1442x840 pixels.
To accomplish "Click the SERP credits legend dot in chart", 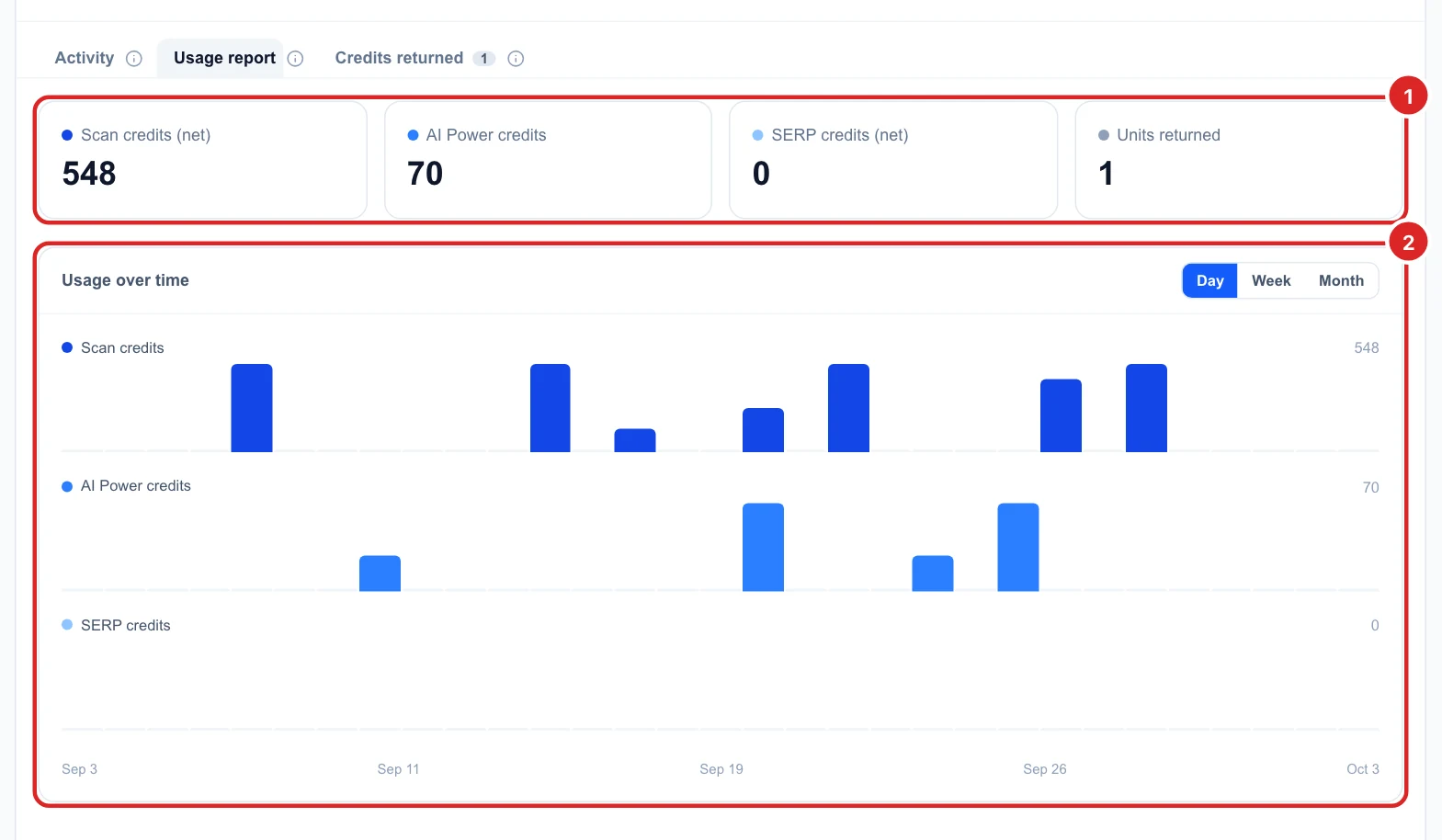I will [x=67, y=625].
